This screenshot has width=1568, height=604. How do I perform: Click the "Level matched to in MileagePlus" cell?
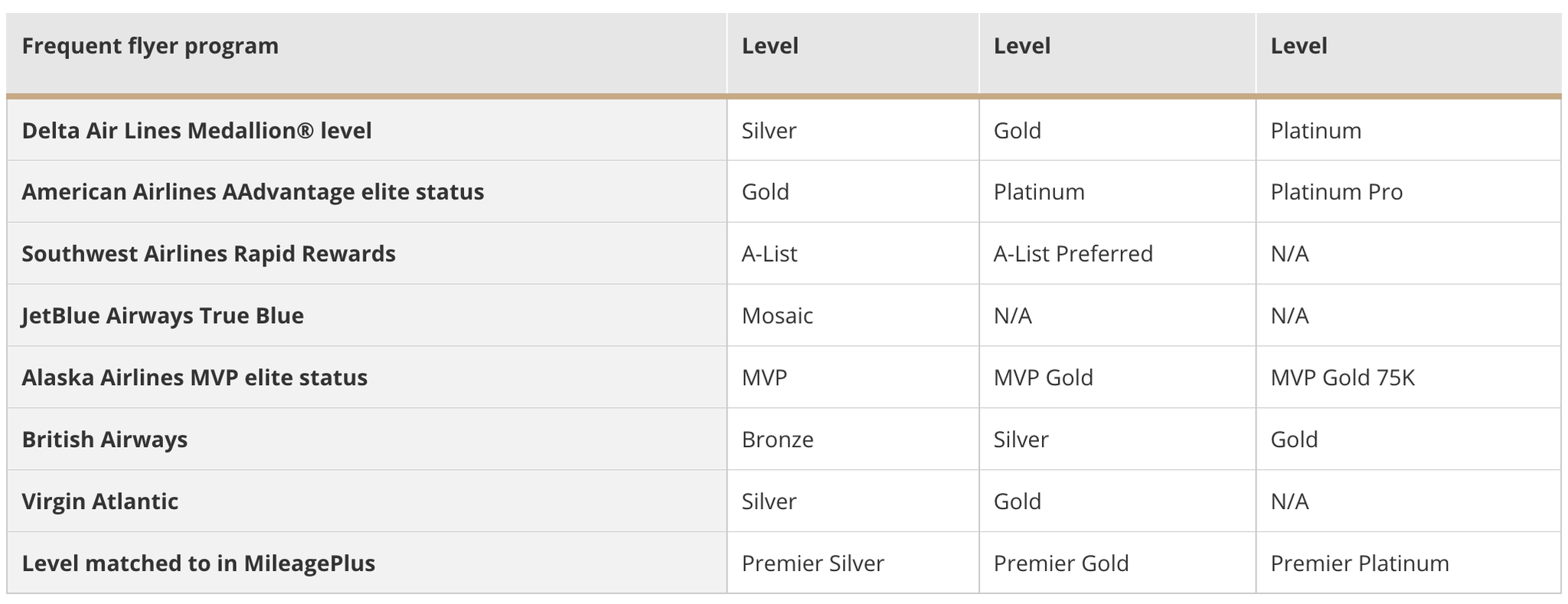click(x=198, y=563)
